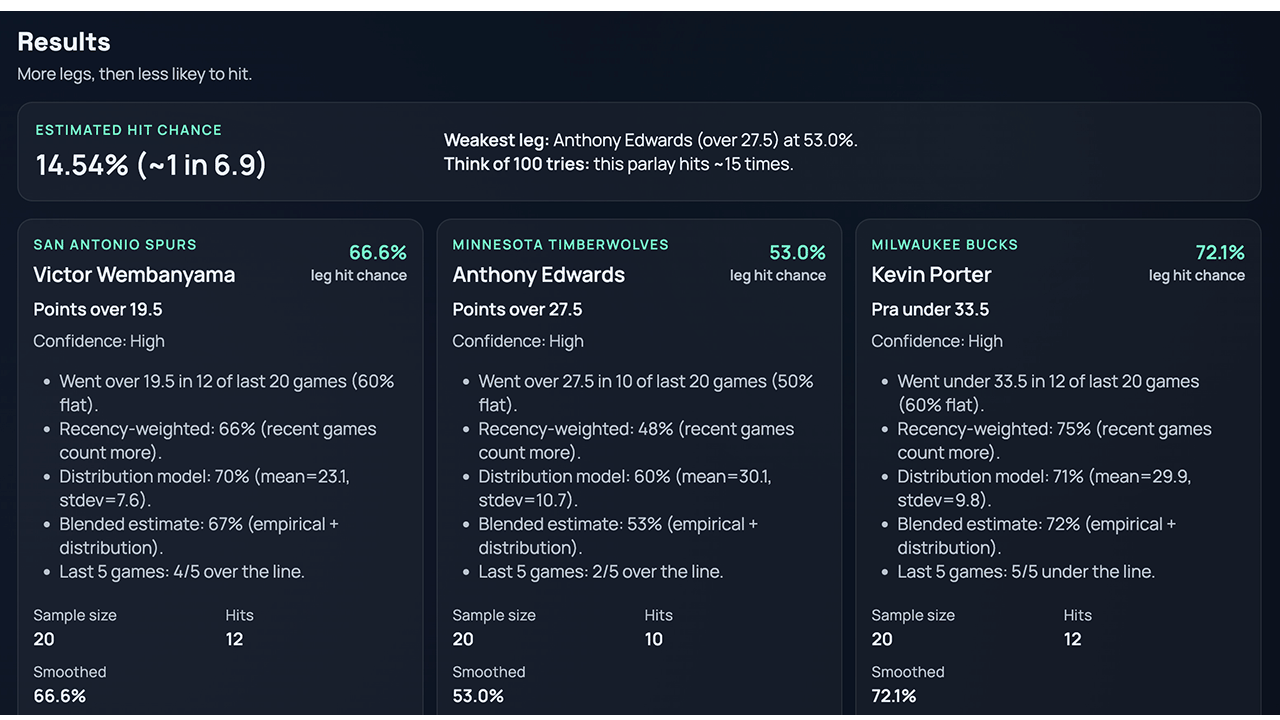The height and width of the screenshot is (720, 1280).
Task: Select the Points over 19.5 prop line
Action: (96, 309)
